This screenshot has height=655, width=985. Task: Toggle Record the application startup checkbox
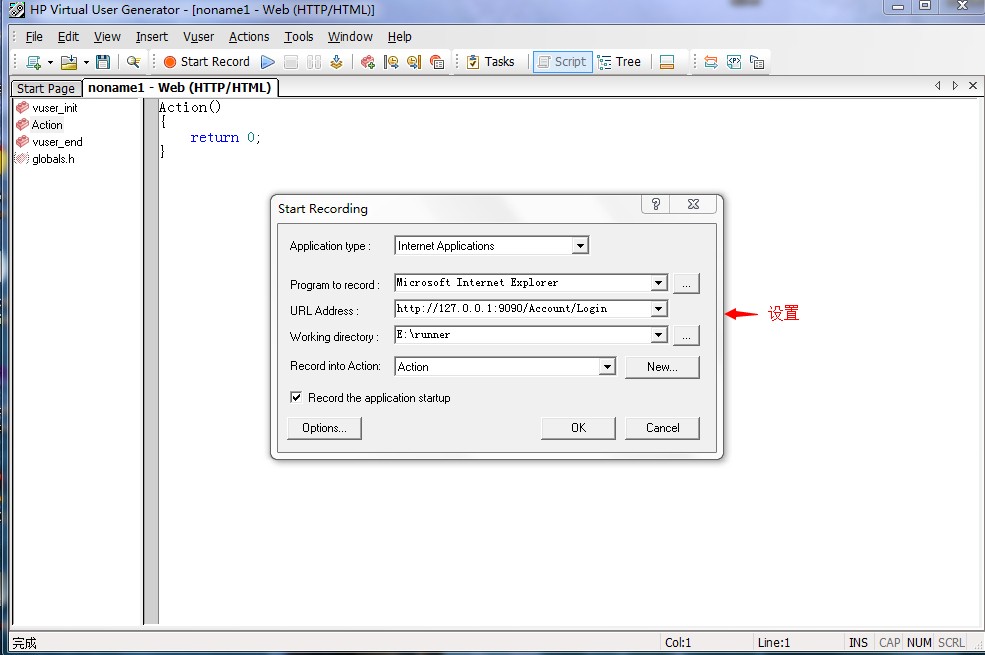tap(296, 397)
